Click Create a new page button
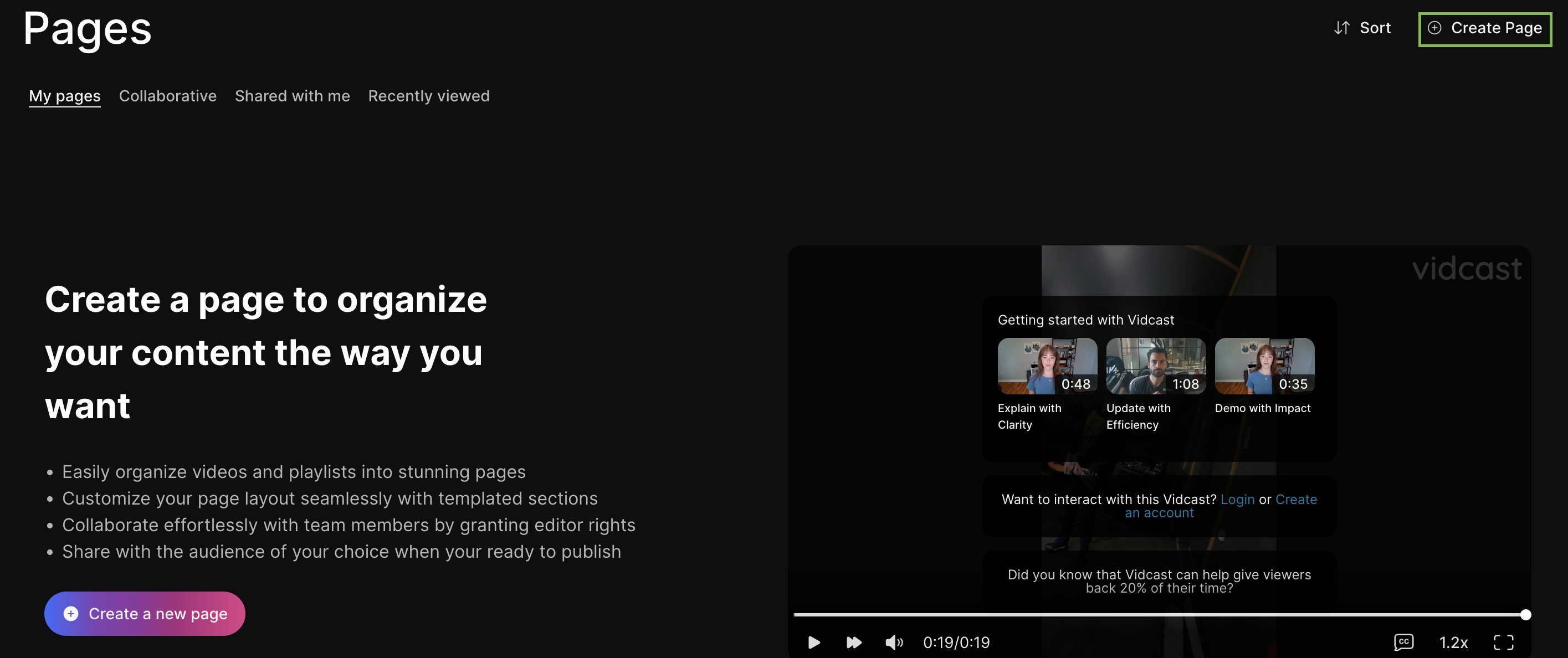This screenshot has width=1568, height=658. [145, 614]
